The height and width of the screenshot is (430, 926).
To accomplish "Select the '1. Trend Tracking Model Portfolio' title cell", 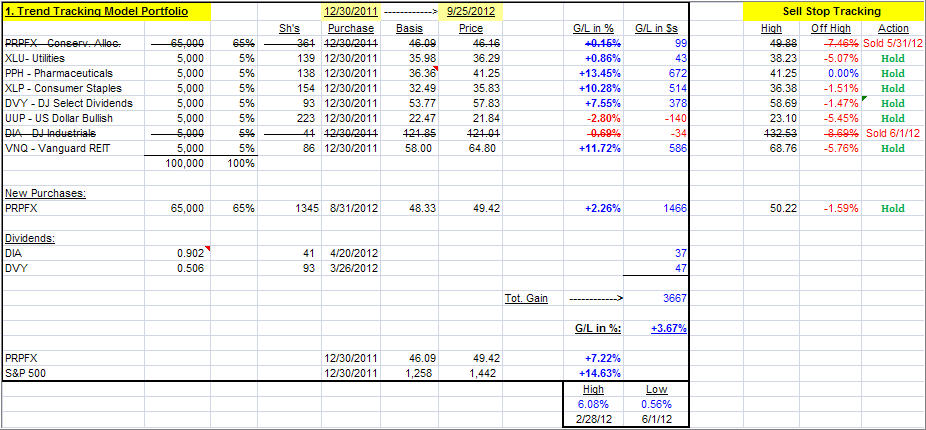I will (106, 11).
